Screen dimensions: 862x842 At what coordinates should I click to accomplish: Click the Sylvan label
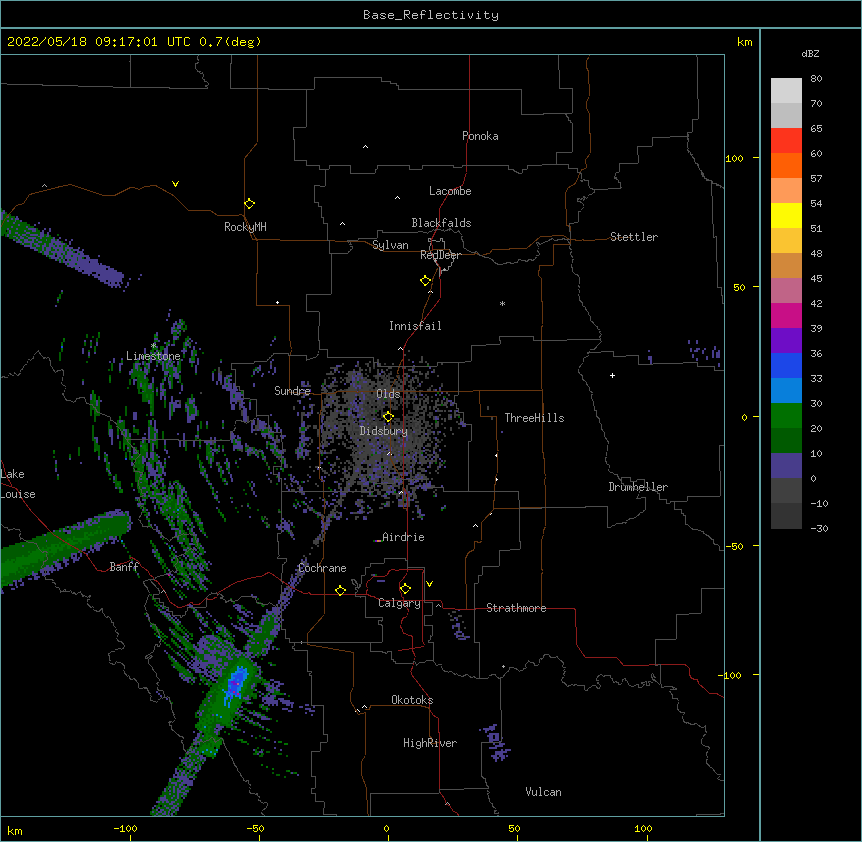pyautogui.click(x=390, y=245)
